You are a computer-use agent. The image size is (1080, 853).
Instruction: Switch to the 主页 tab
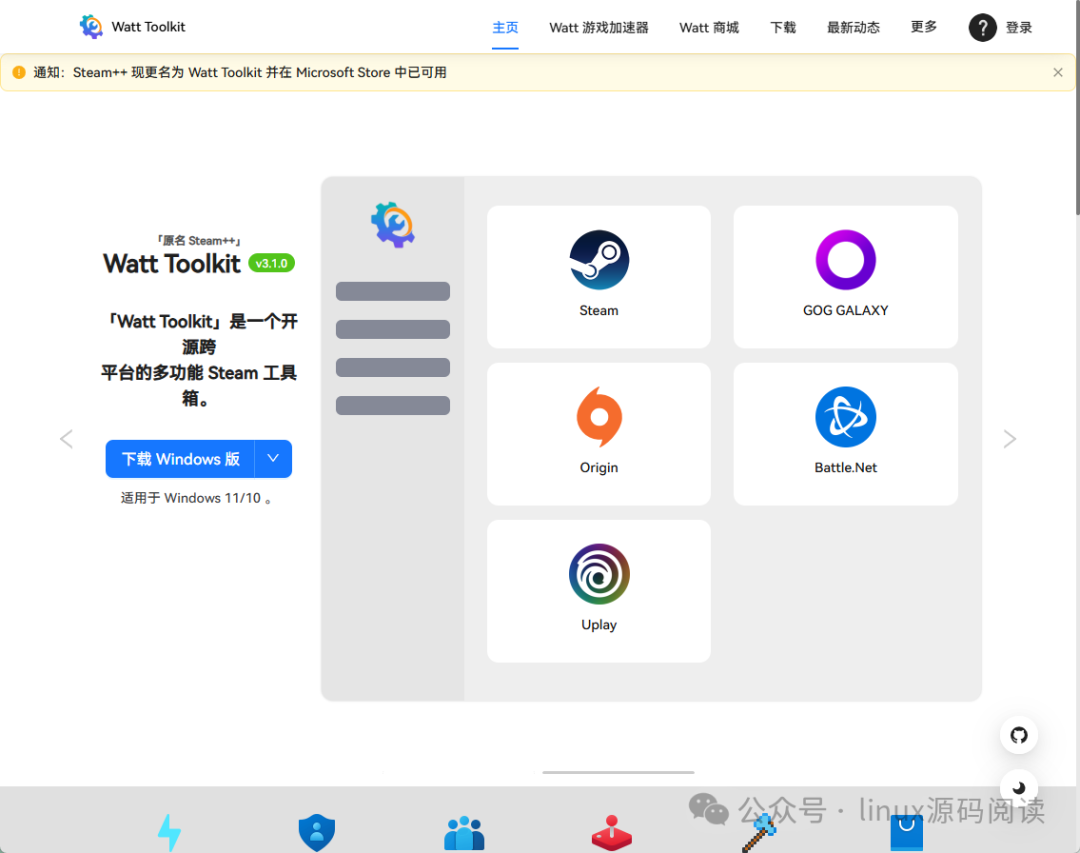(x=505, y=28)
